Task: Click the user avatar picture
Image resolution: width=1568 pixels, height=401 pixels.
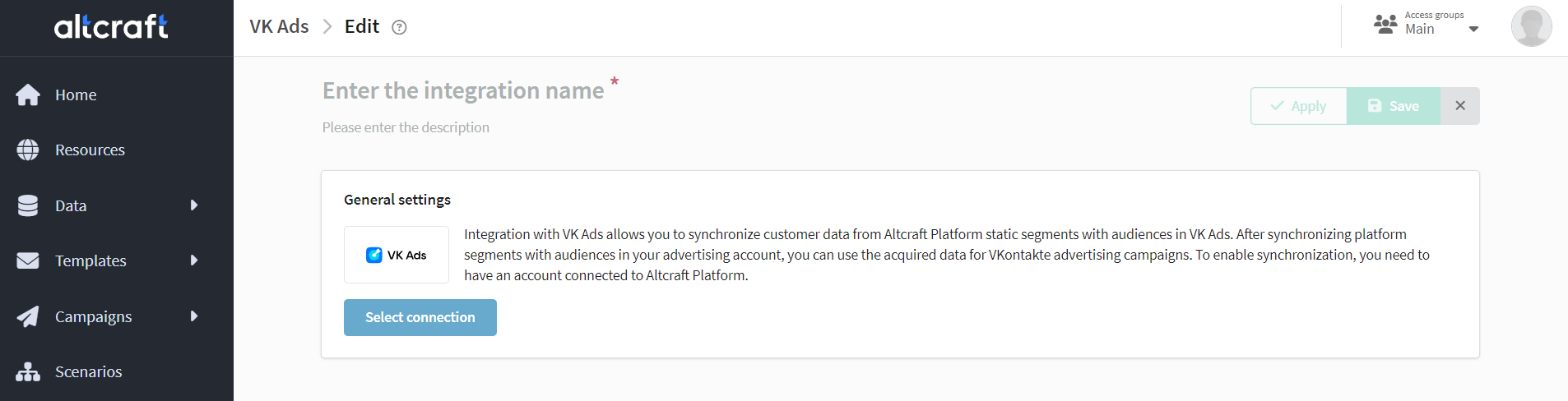Action: pos(1531,26)
